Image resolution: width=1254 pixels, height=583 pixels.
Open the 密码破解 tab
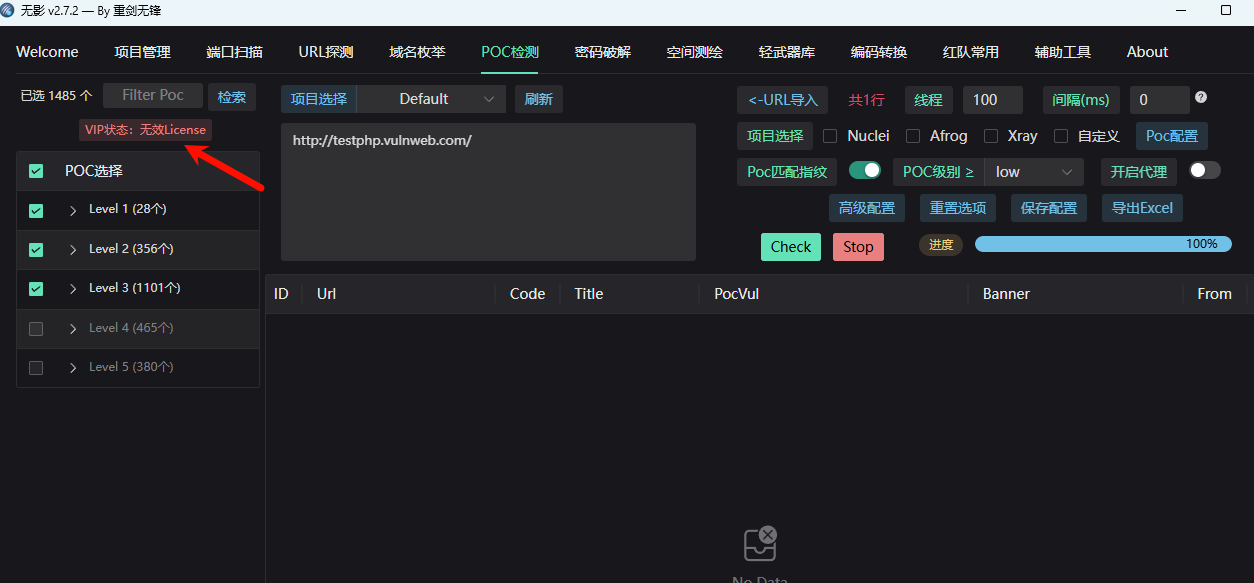click(602, 52)
